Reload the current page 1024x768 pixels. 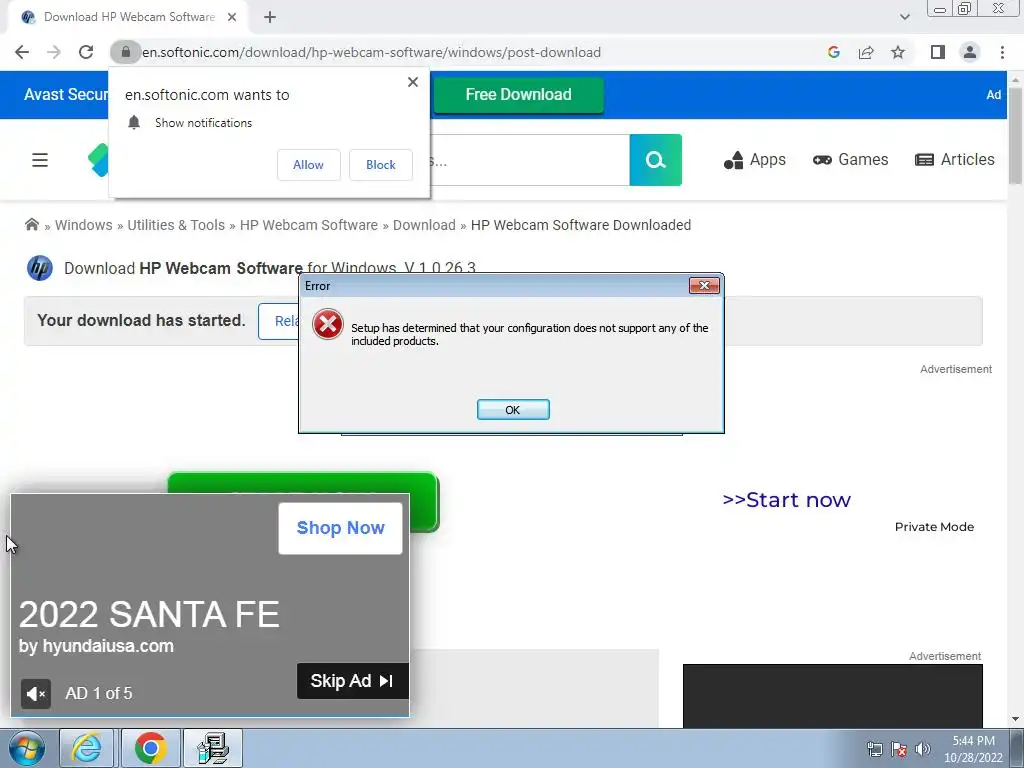(x=86, y=52)
